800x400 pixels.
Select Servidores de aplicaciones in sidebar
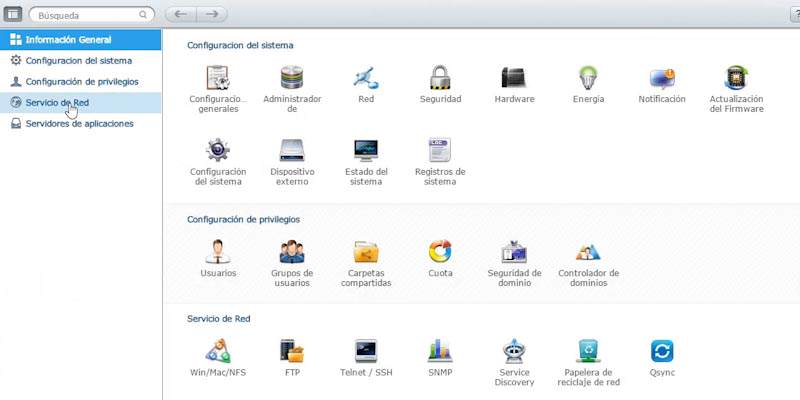[81, 123]
